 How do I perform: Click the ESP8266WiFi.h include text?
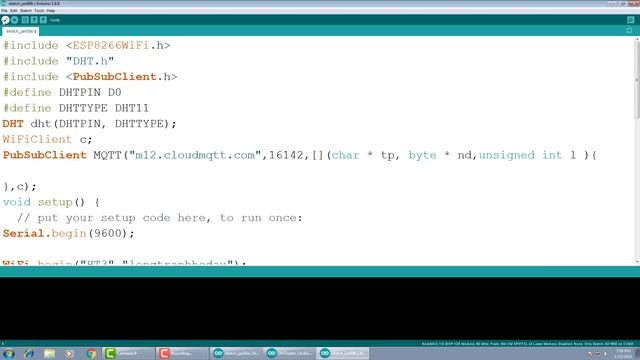pyautogui.click(x=118, y=45)
